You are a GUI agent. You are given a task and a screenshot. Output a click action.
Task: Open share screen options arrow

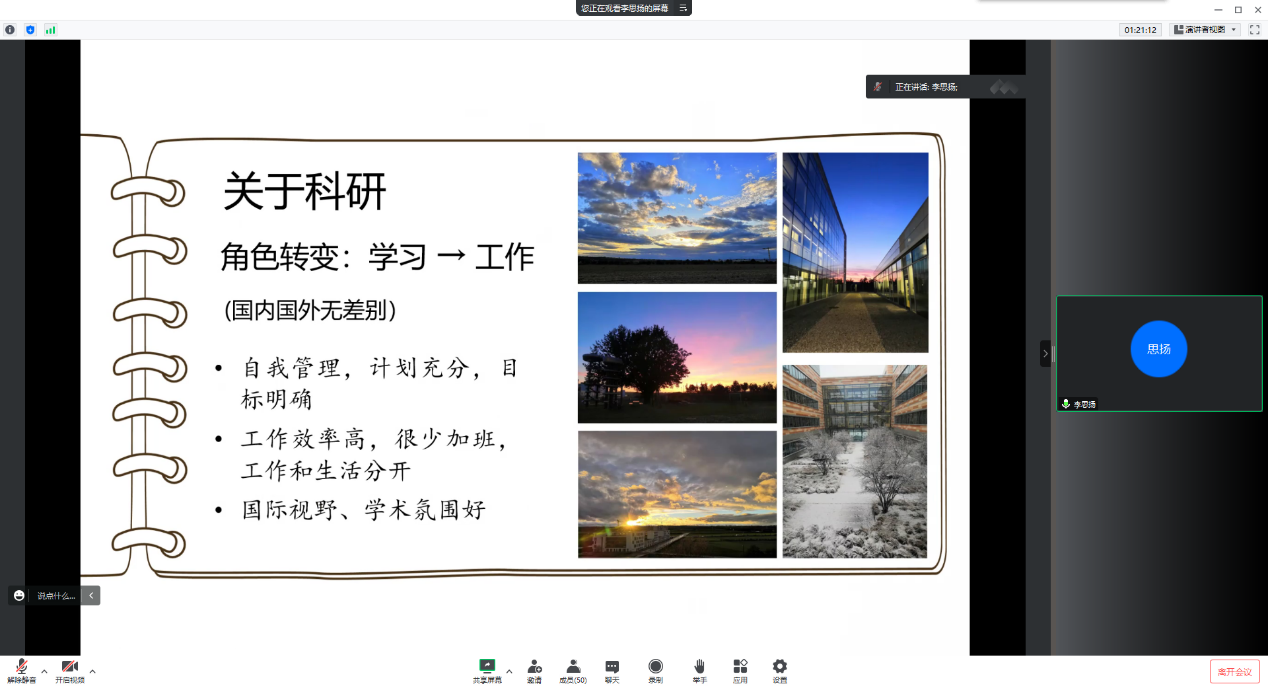[x=509, y=671]
